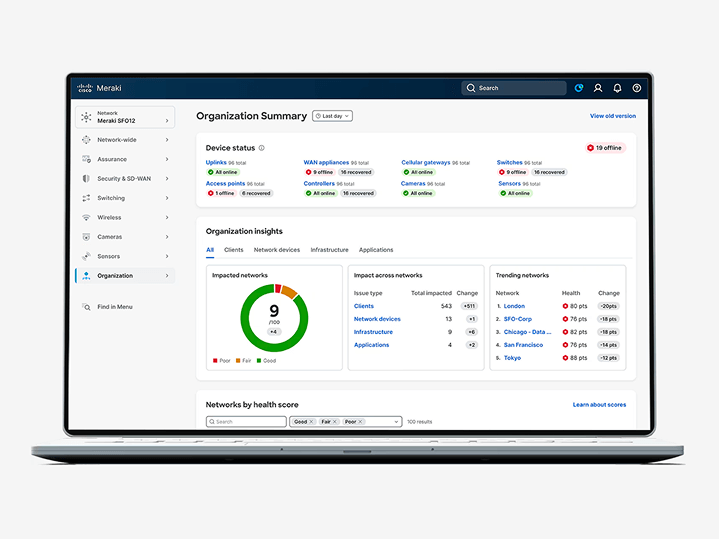Switch to the Applications tab
This screenshot has height=539, width=719.
click(x=376, y=250)
